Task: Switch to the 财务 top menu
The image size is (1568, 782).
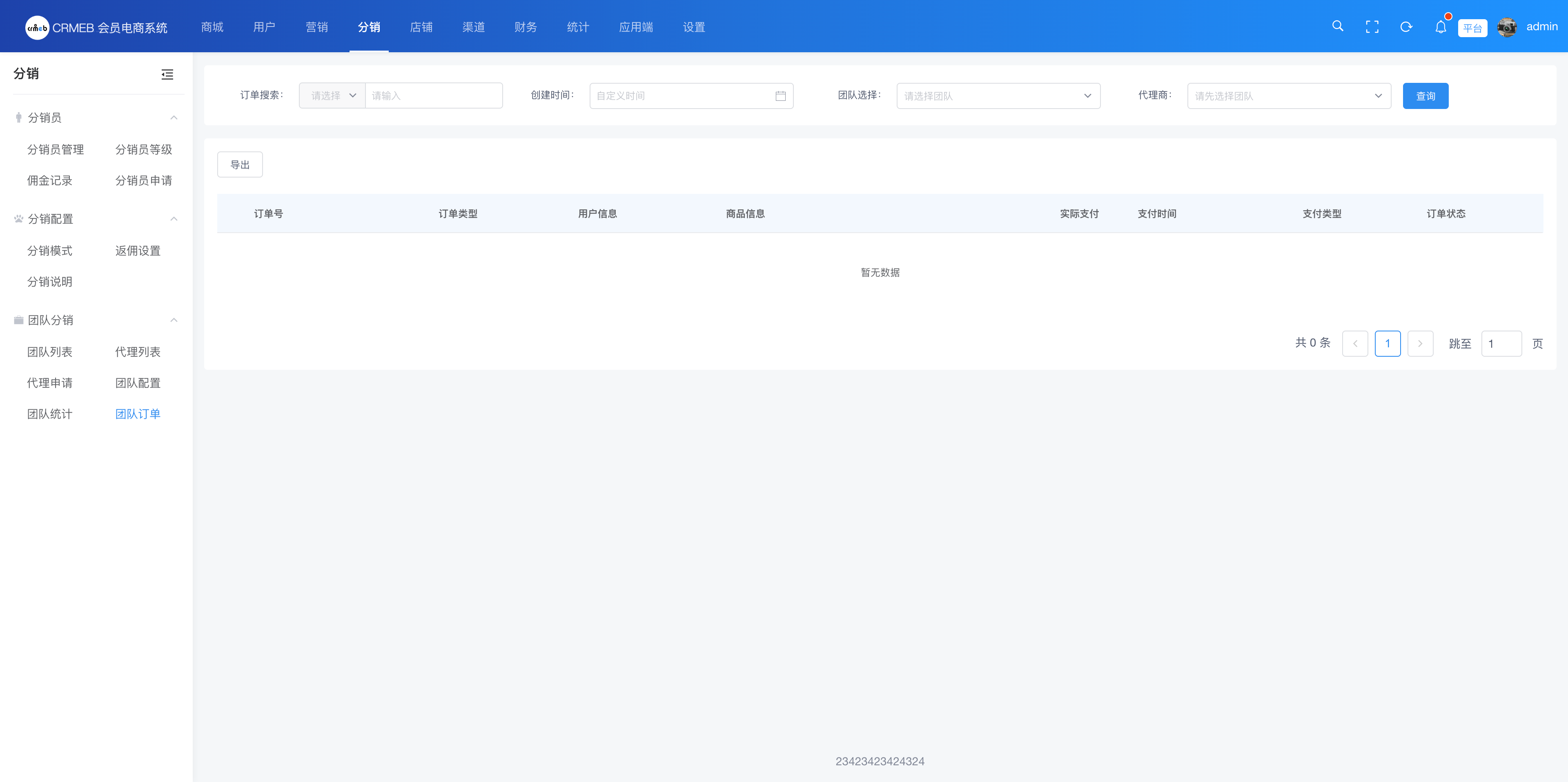Action: click(x=525, y=27)
